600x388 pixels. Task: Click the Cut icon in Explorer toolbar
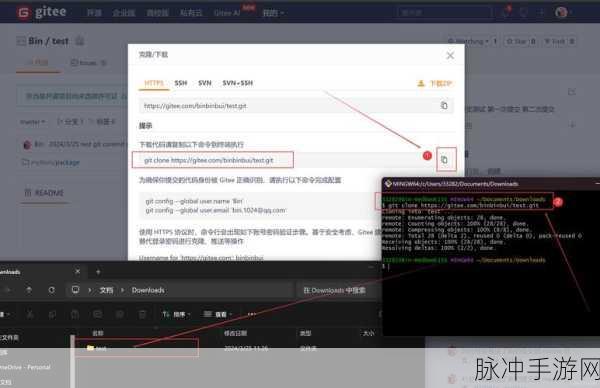(x=29, y=314)
